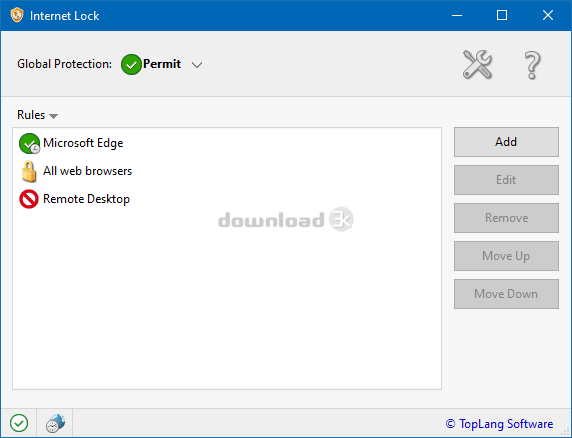Image resolution: width=572 pixels, height=438 pixels.
Task: Click the question mark help icon
Action: (532, 65)
